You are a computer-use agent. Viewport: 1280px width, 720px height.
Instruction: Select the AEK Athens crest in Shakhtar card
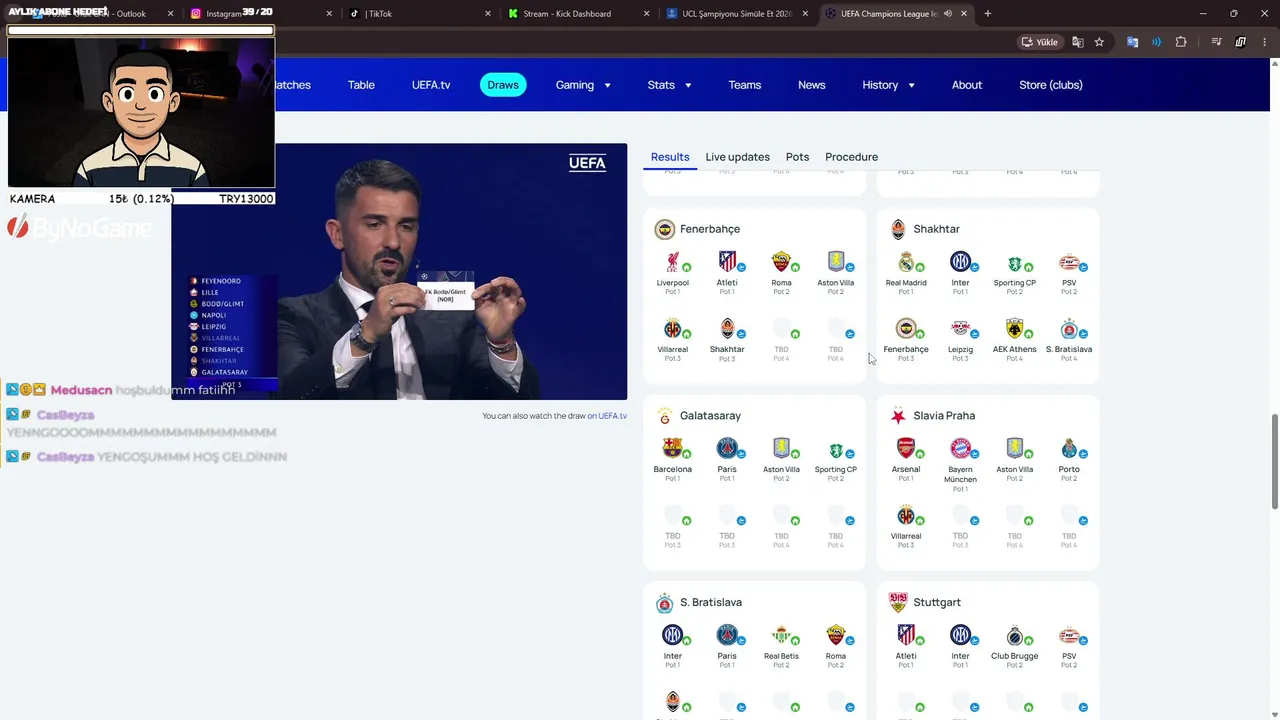tap(1015, 329)
